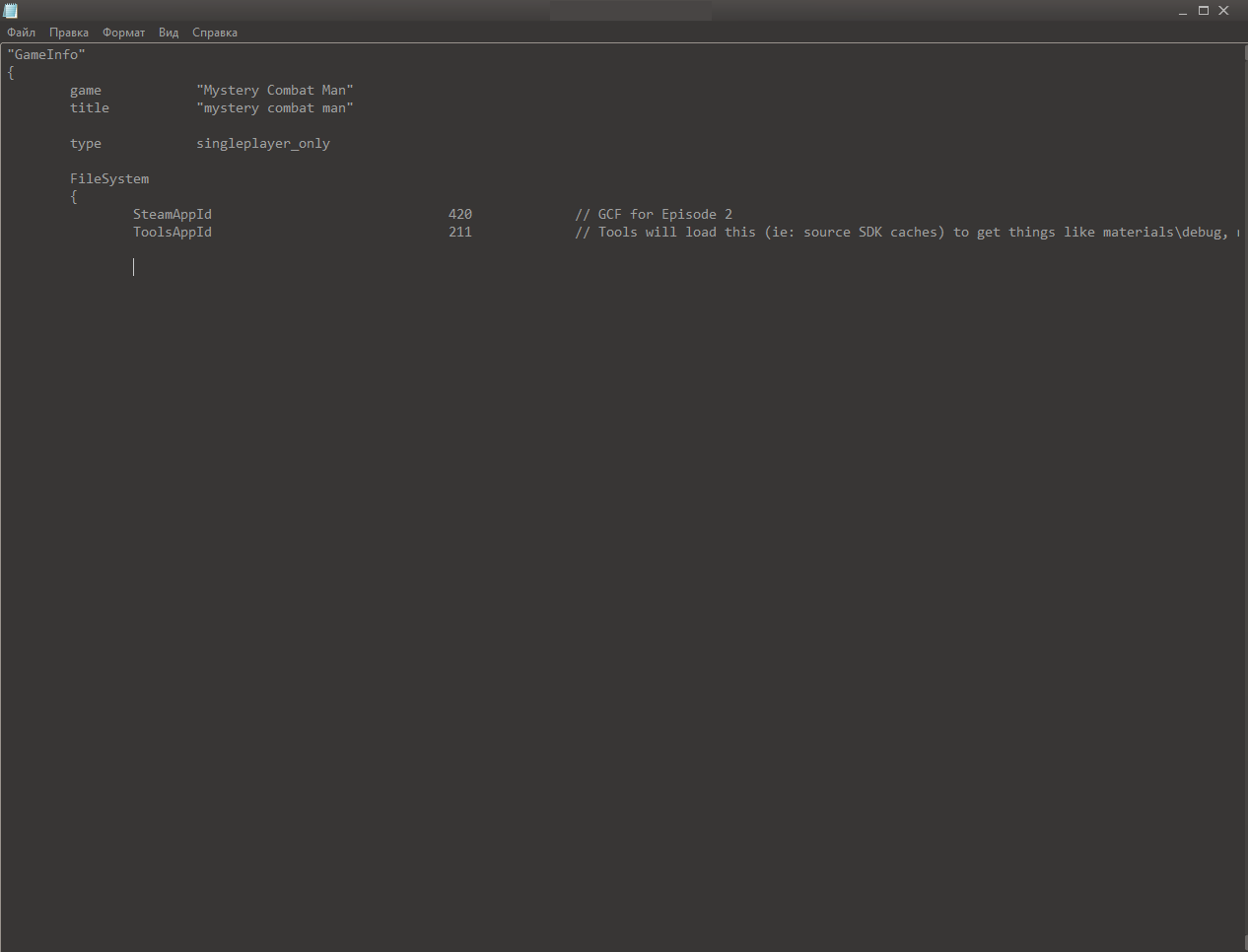Click the word type in the file

tap(86, 143)
